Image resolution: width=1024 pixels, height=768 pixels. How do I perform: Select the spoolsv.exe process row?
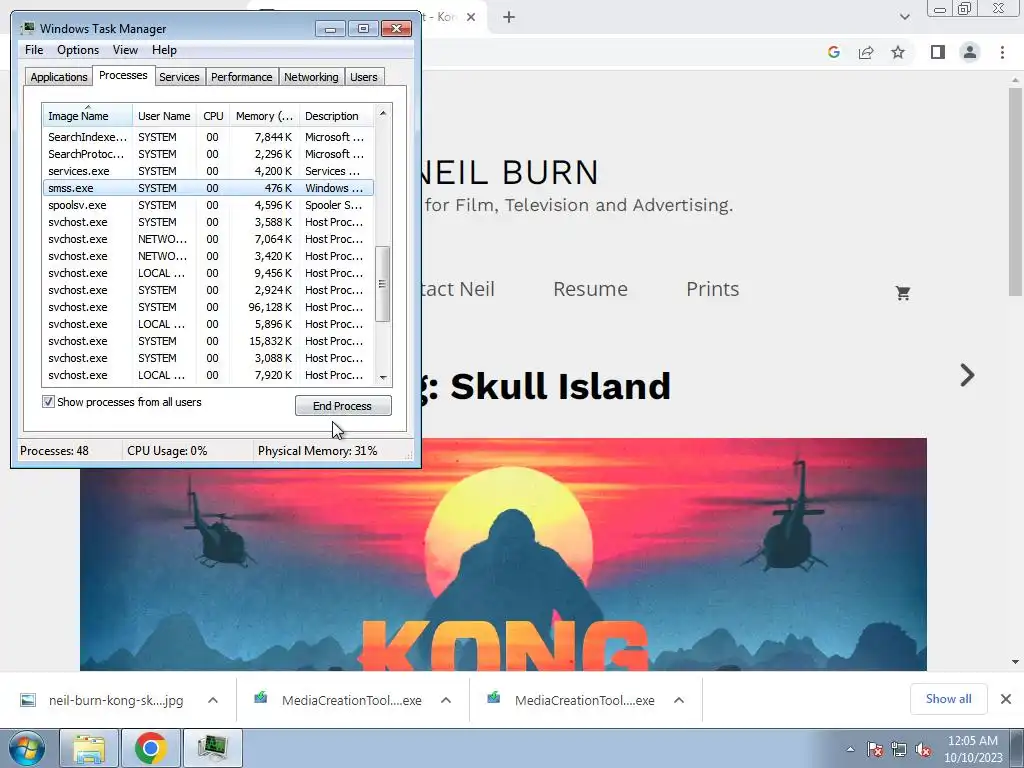208,205
